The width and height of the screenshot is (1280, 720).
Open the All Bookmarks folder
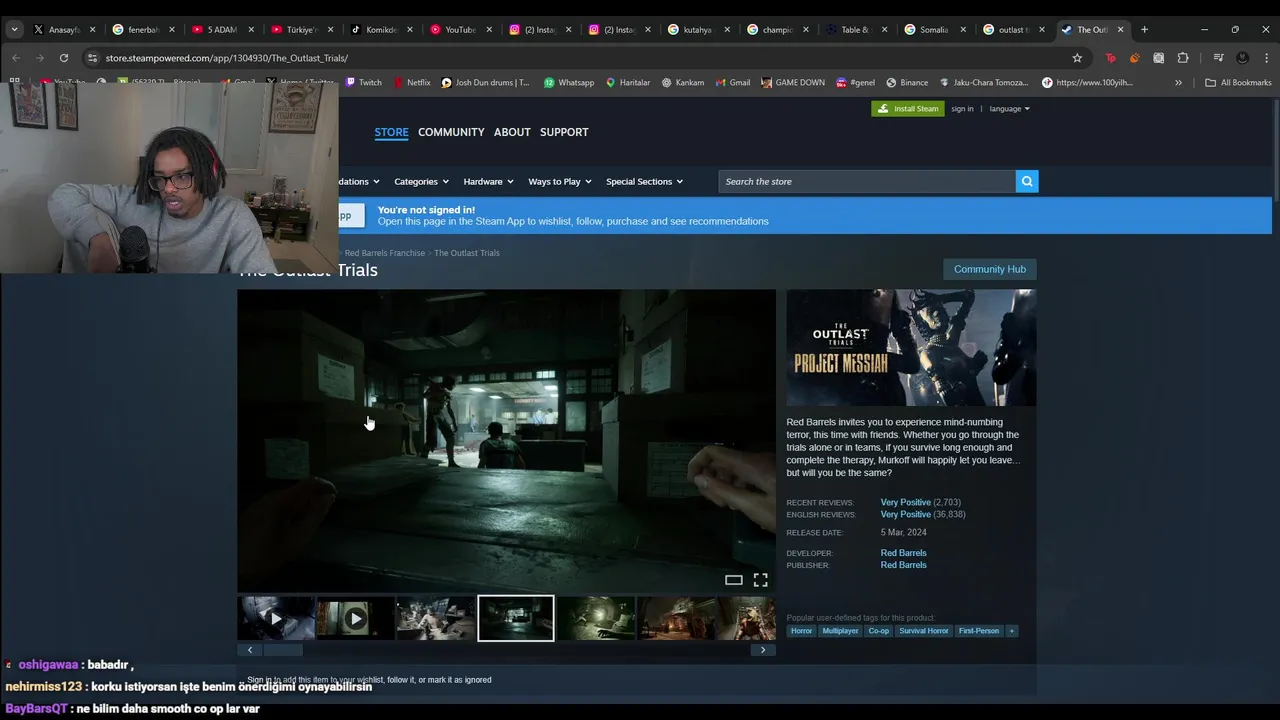point(1238,83)
